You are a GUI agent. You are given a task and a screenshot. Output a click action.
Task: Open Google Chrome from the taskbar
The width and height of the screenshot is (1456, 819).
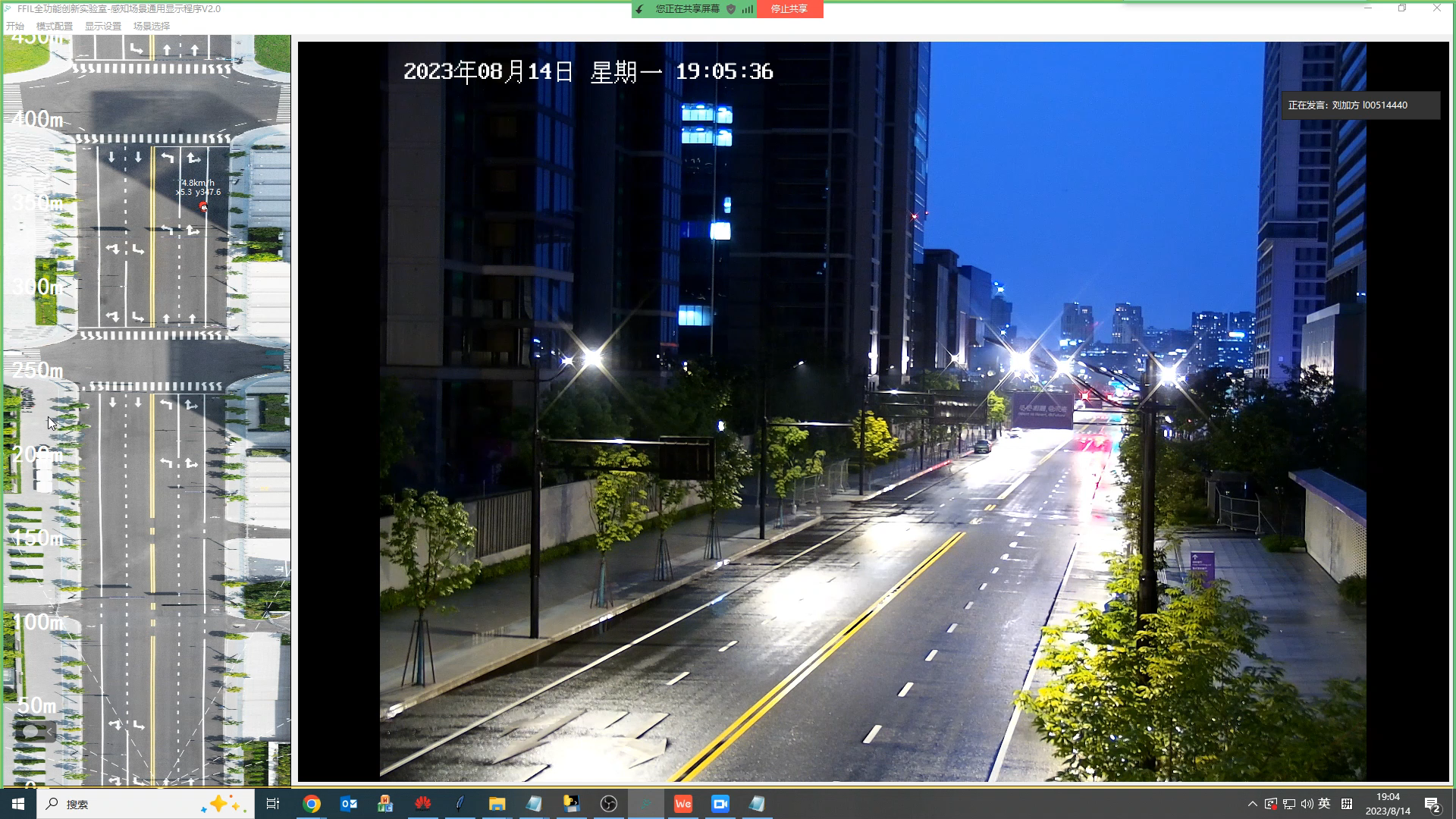pos(312,804)
